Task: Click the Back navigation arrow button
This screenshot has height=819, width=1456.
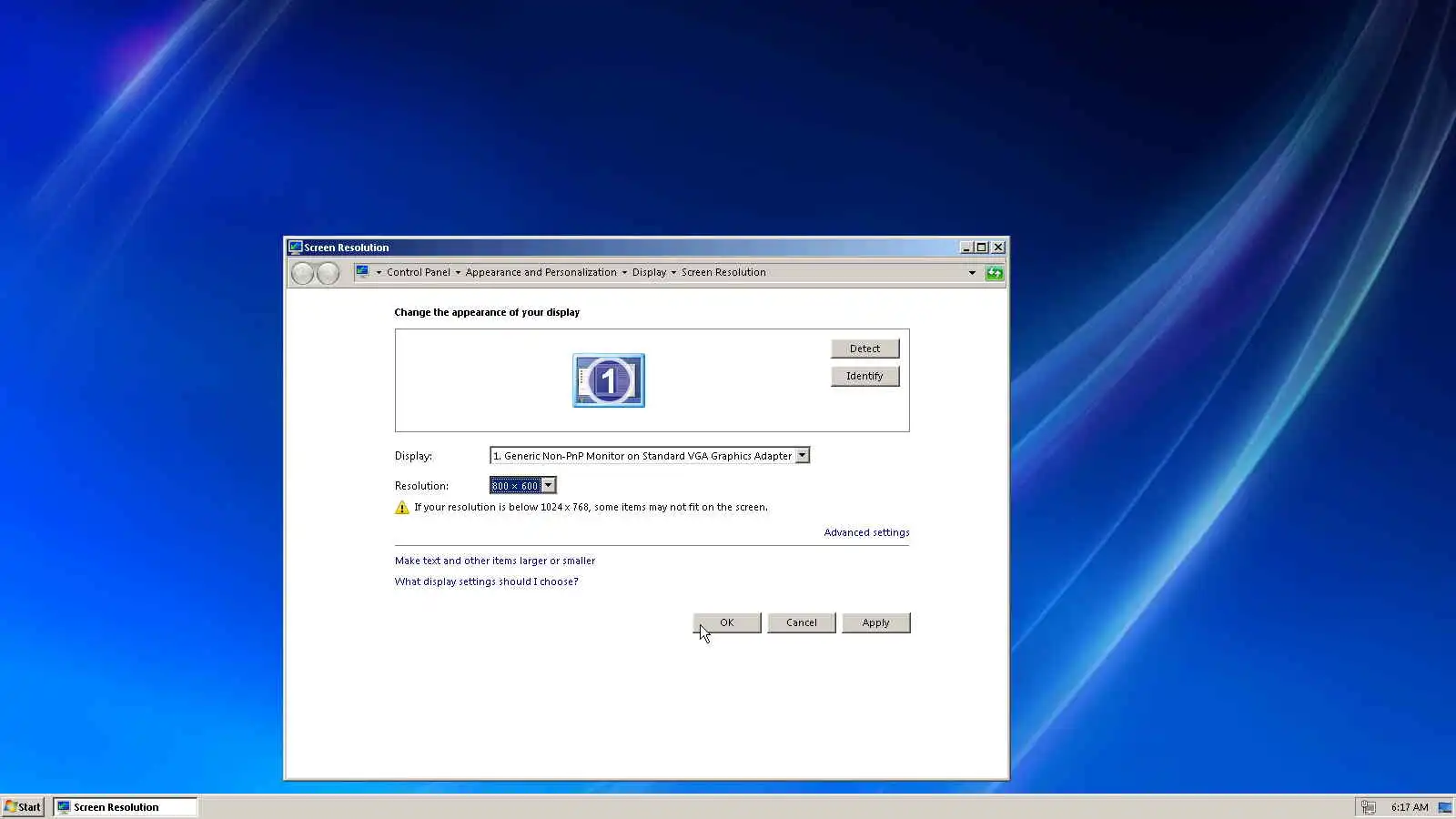Action: pos(303,273)
